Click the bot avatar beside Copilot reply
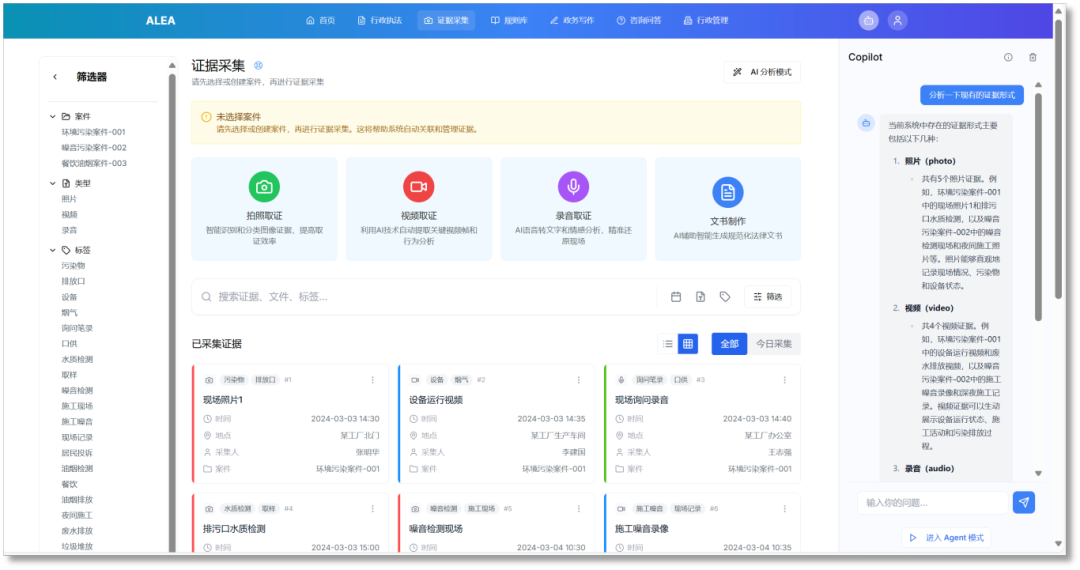This screenshot has width=1080, height=570. click(x=866, y=123)
